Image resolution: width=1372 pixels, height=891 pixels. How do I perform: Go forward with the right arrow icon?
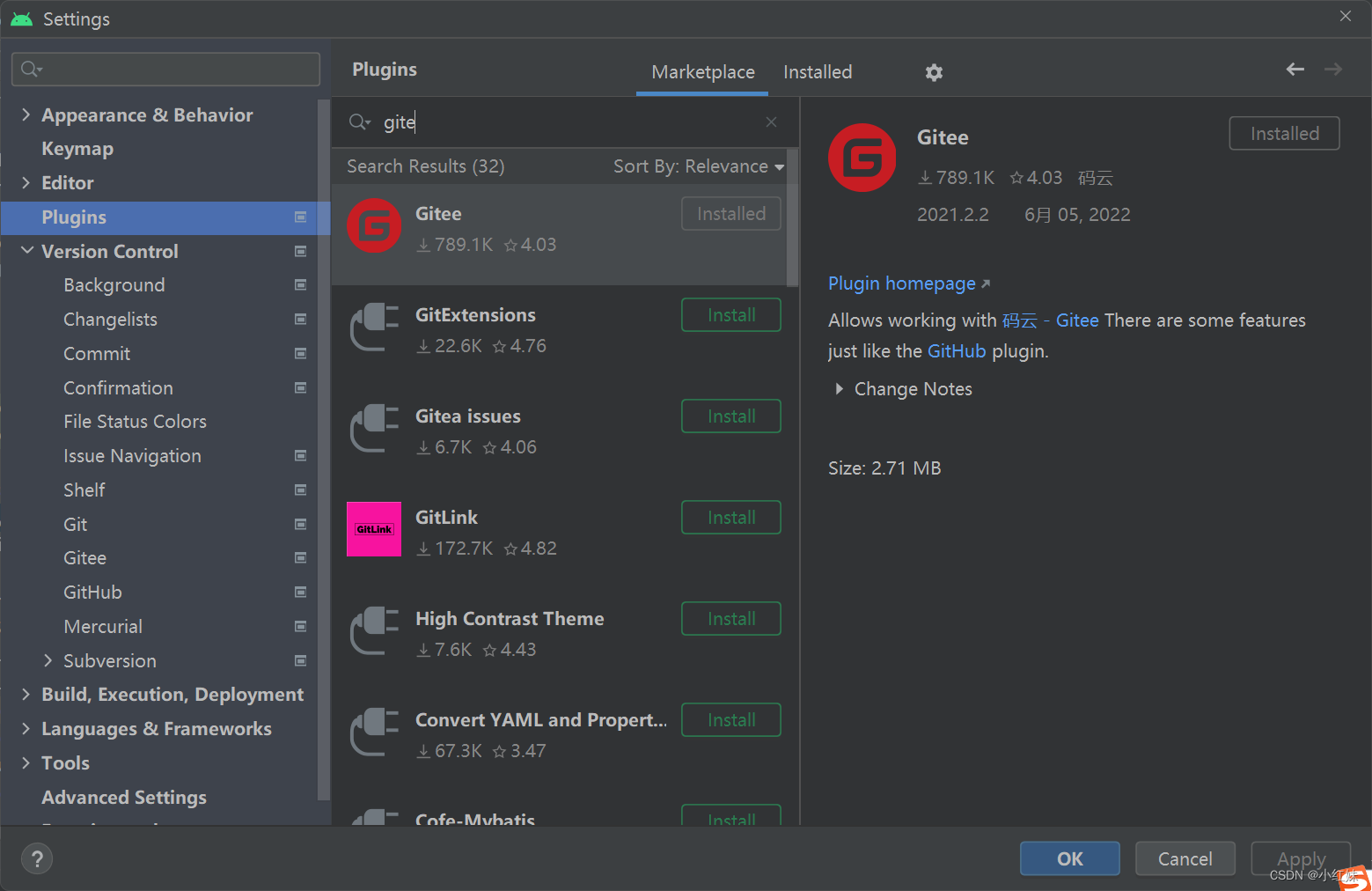[1333, 69]
